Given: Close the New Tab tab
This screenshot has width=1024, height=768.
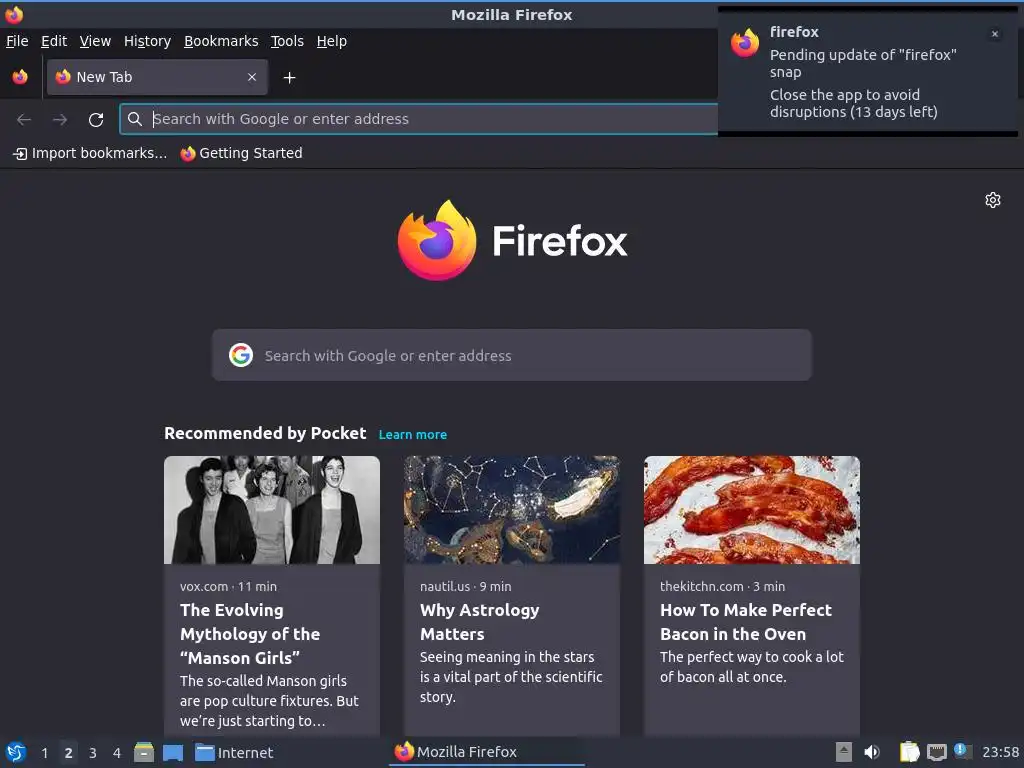Looking at the screenshot, I should point(252,77).
